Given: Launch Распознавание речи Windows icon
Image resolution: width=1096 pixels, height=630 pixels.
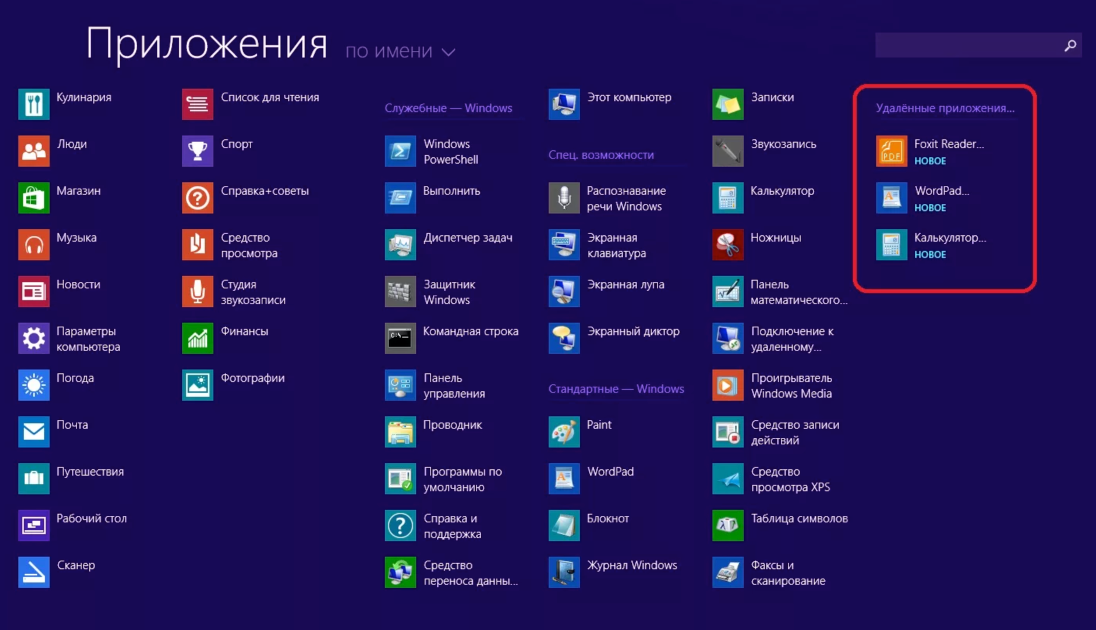Looking at the screenshot, I should pyautogui.click(x=564, y=198).
